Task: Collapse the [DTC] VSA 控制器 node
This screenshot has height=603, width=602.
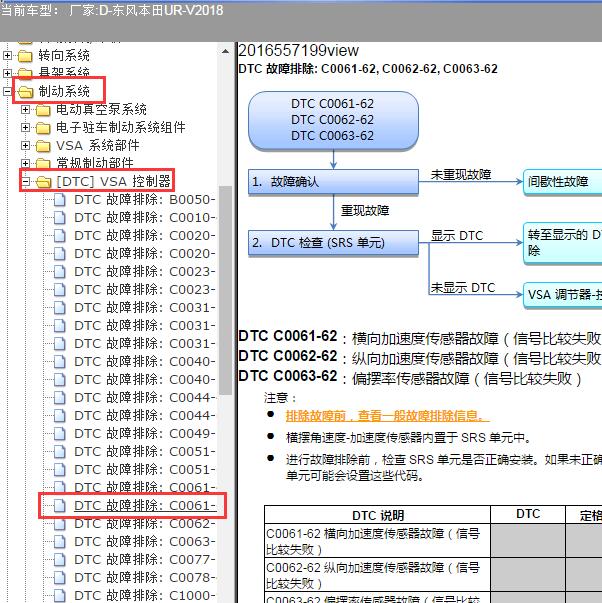Action: [26, 182]
